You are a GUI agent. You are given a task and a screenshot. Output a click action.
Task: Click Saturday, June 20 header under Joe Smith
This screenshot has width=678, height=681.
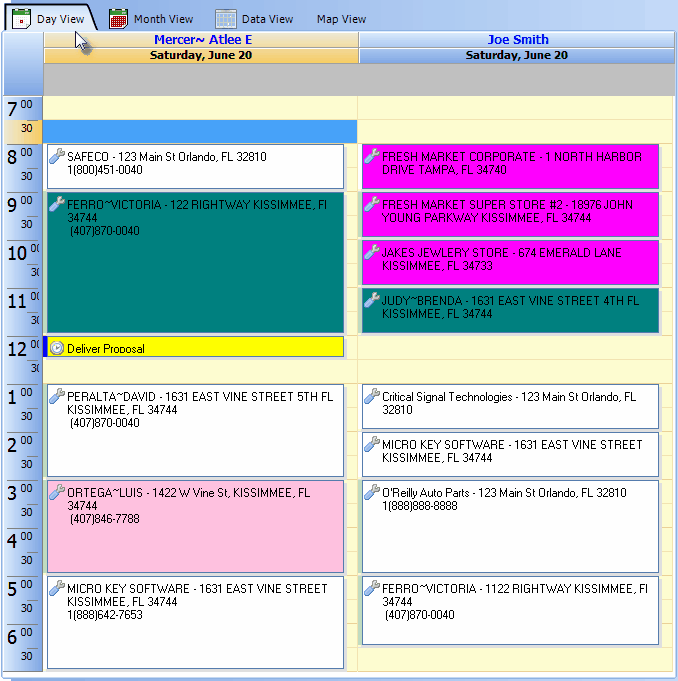pos(517,56)
